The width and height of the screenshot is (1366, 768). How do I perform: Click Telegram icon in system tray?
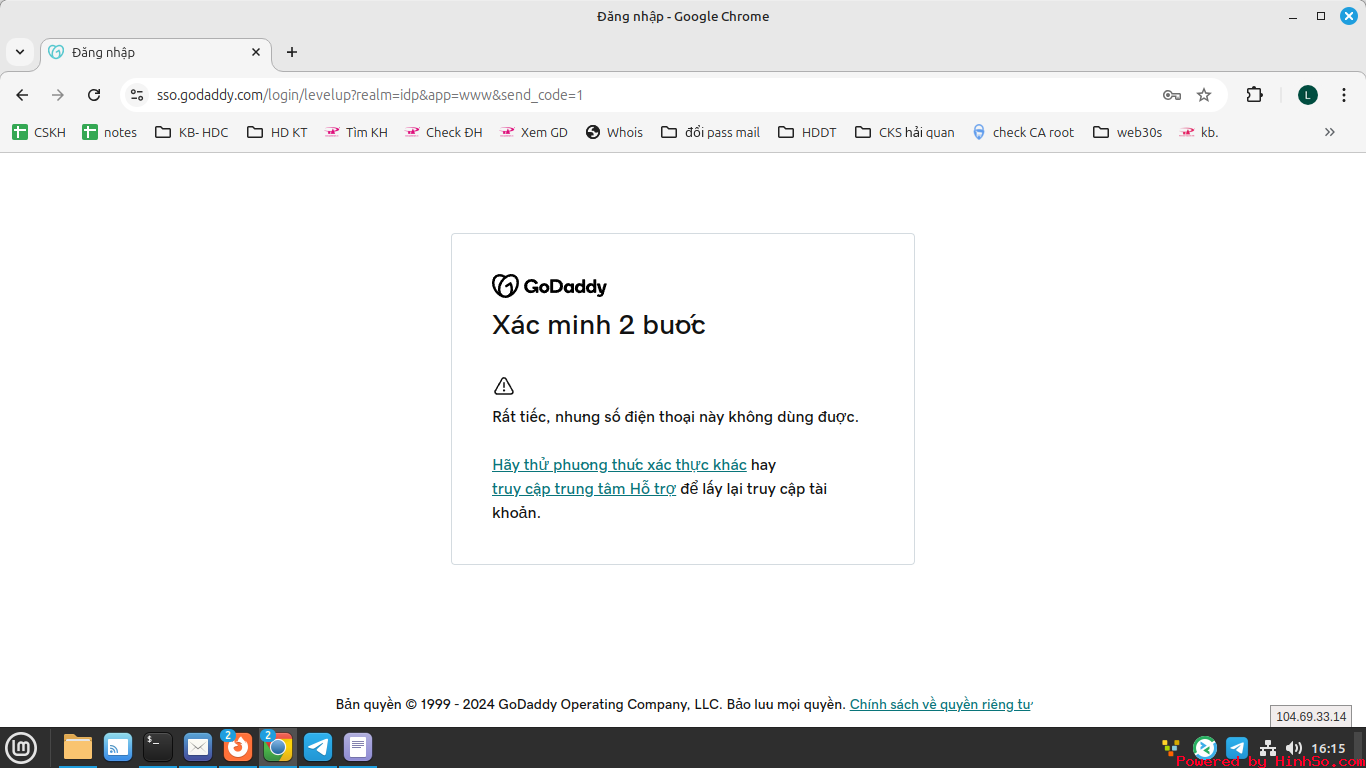coord(1237,748)
